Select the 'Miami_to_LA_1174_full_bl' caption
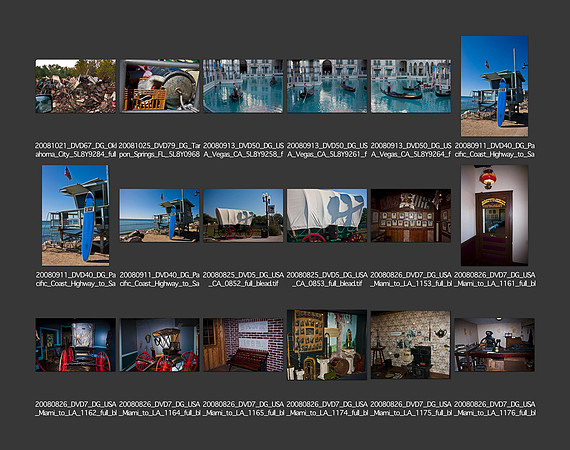Image resolution: width=570 pixels, height=450 pixels. [327, 409]
